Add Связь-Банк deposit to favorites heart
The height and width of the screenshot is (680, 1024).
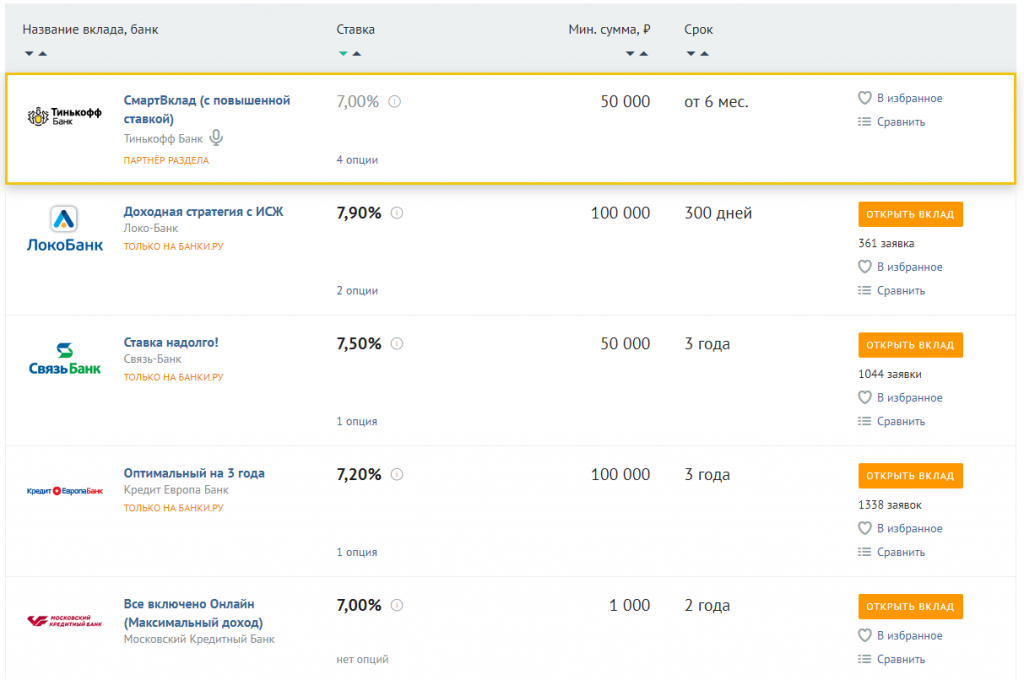[x=864, y=397]
